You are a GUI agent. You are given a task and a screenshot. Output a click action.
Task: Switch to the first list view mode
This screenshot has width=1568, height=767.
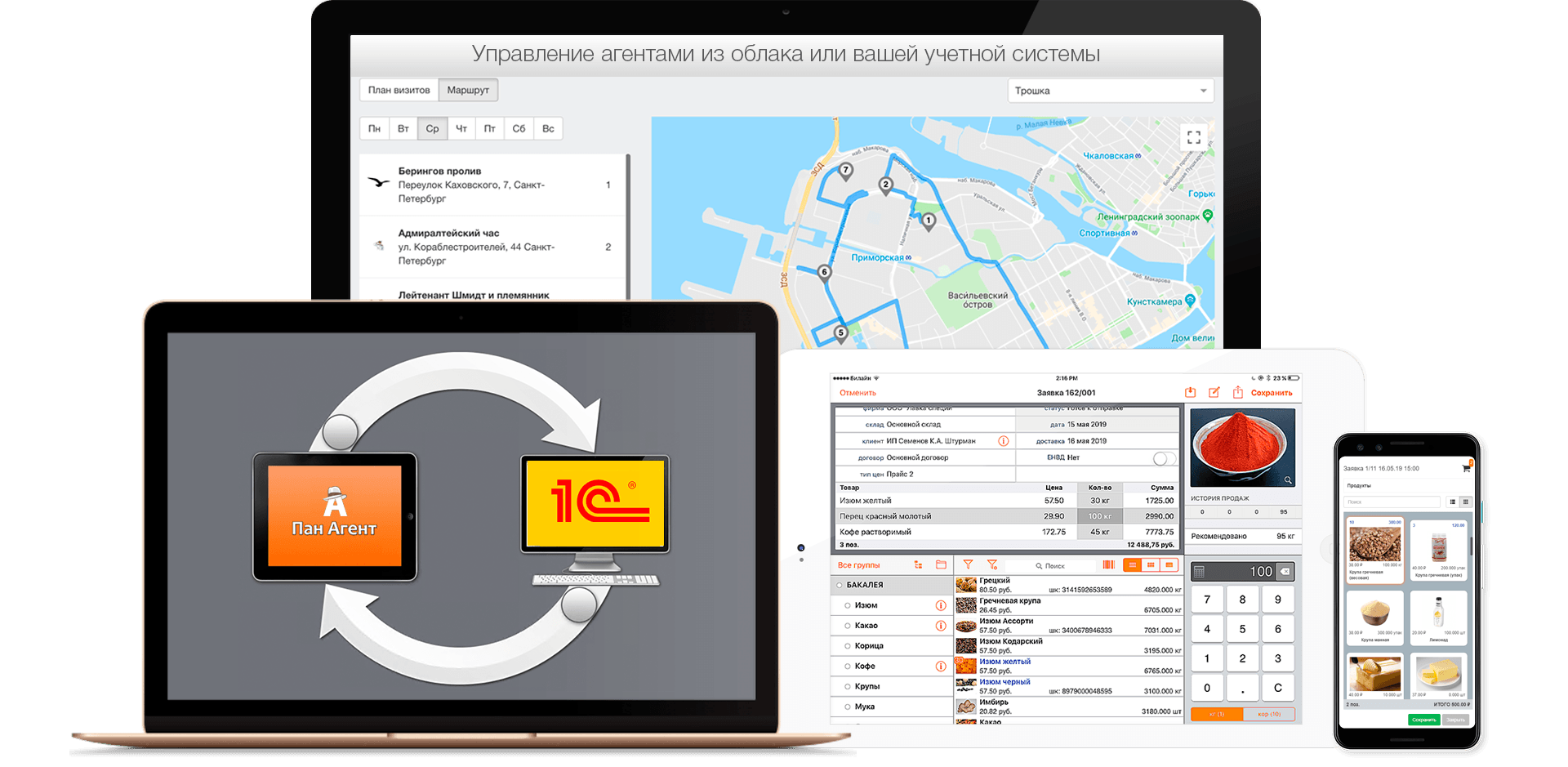[1133, 565]
